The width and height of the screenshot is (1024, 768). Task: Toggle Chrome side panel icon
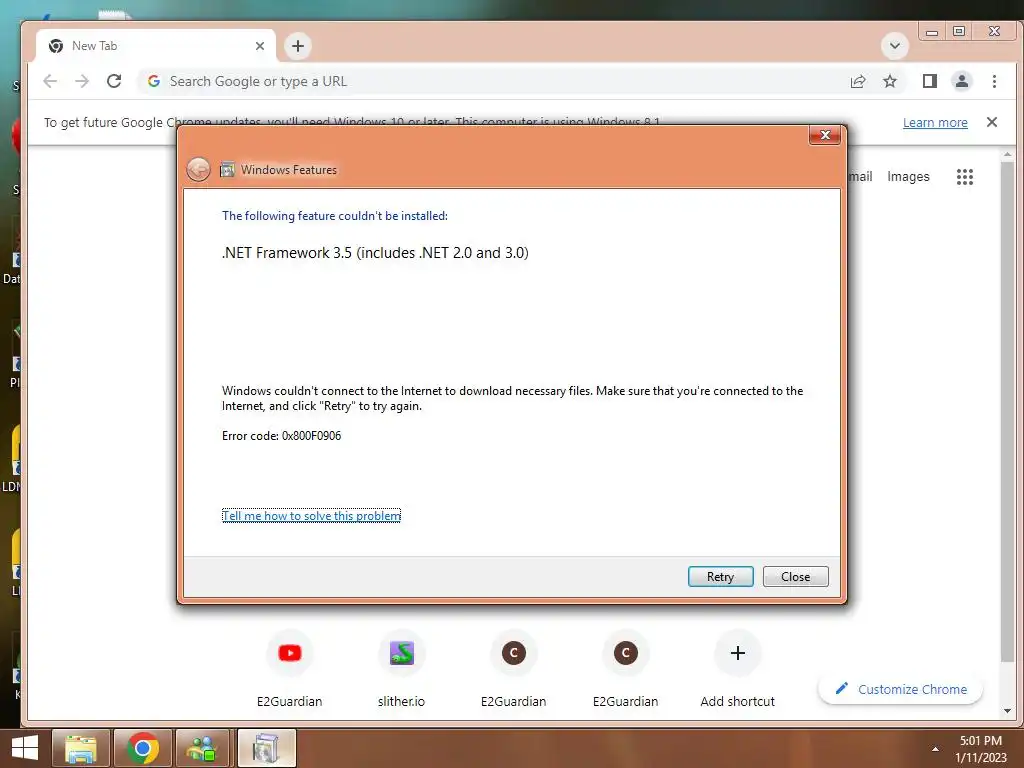tap(929, 81)
